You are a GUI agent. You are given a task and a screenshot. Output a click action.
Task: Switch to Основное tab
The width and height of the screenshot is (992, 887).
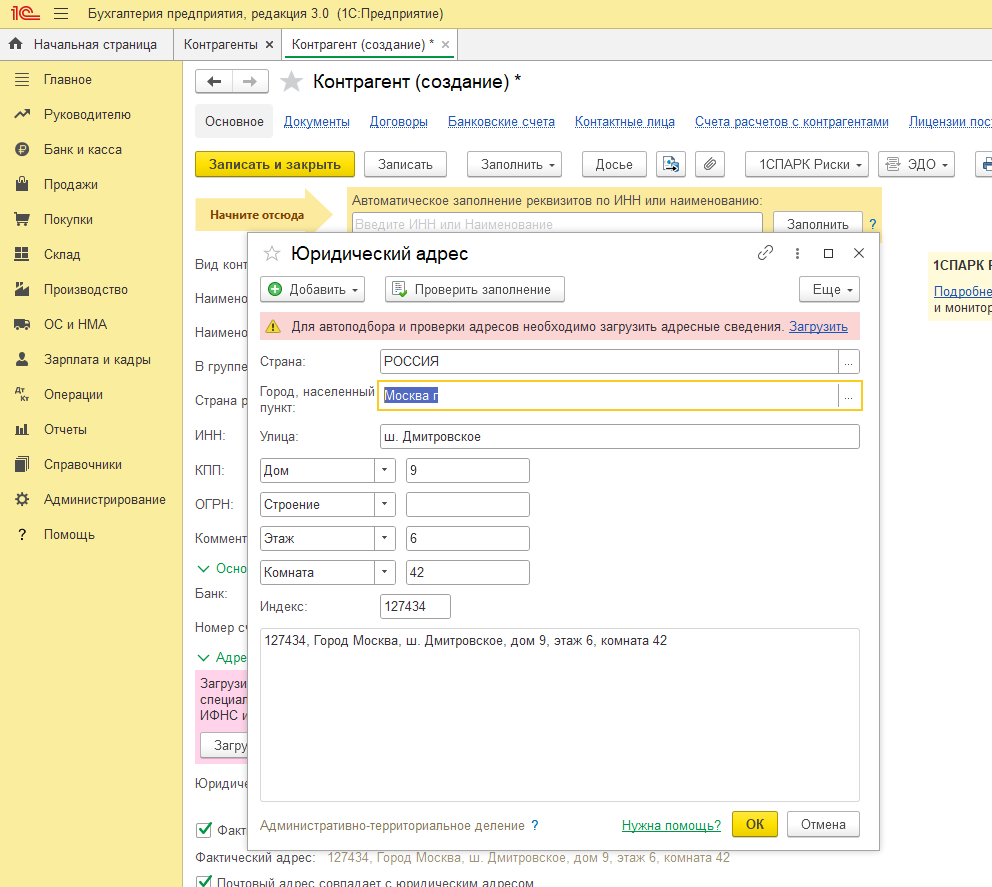click(x=234, y=121)
